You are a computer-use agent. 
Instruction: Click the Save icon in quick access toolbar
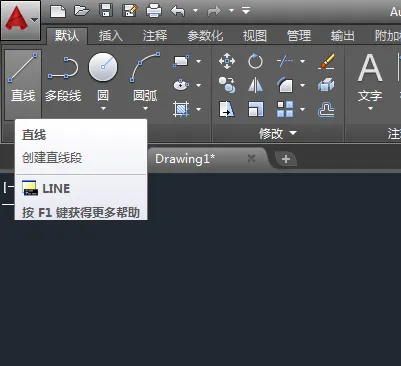click(x=105, y=11)
